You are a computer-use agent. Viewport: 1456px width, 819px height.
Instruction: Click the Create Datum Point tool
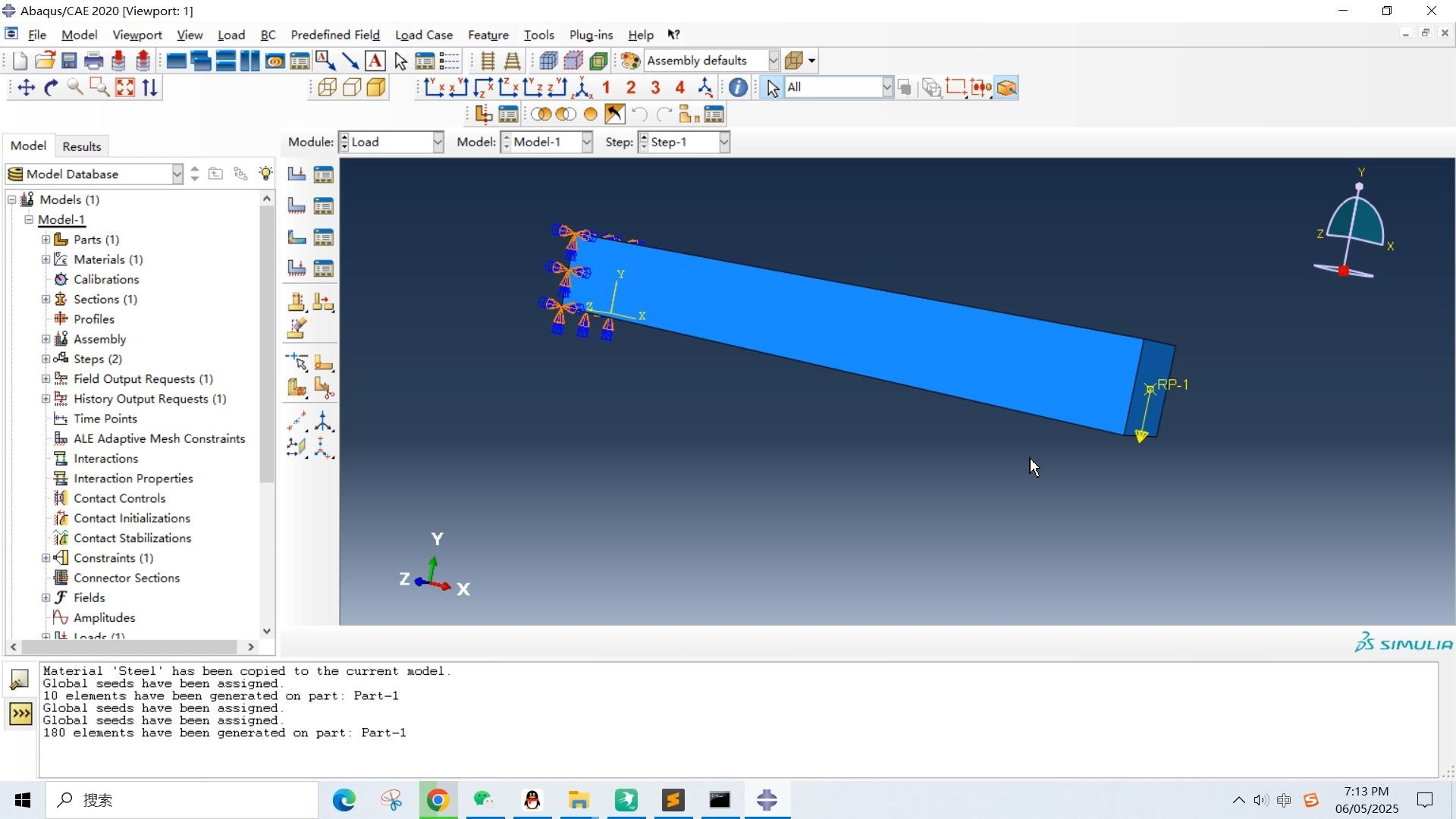tap(297, 421)
